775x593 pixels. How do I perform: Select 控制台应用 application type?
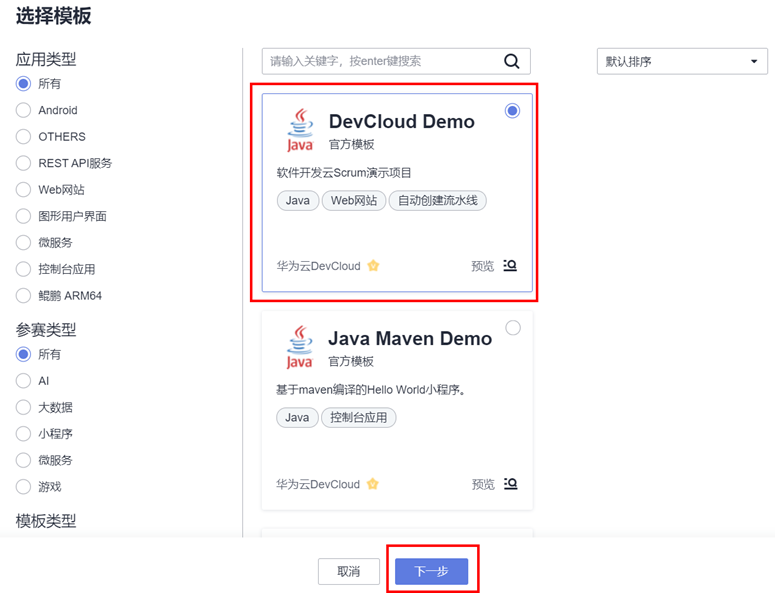(23, 269)
